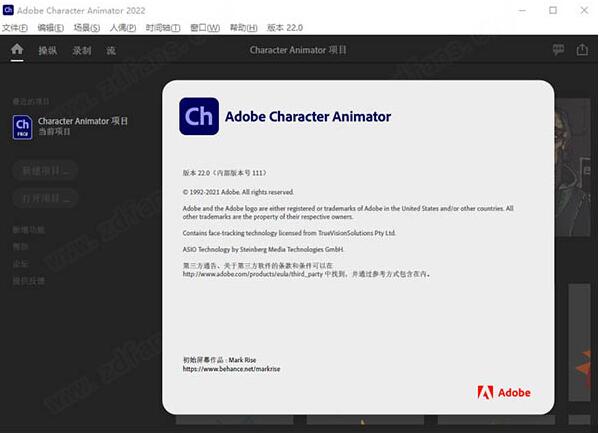This screenshot has height=433, width=599.
Task: Switch to the 录制 workspace tab
Action: 82,50
